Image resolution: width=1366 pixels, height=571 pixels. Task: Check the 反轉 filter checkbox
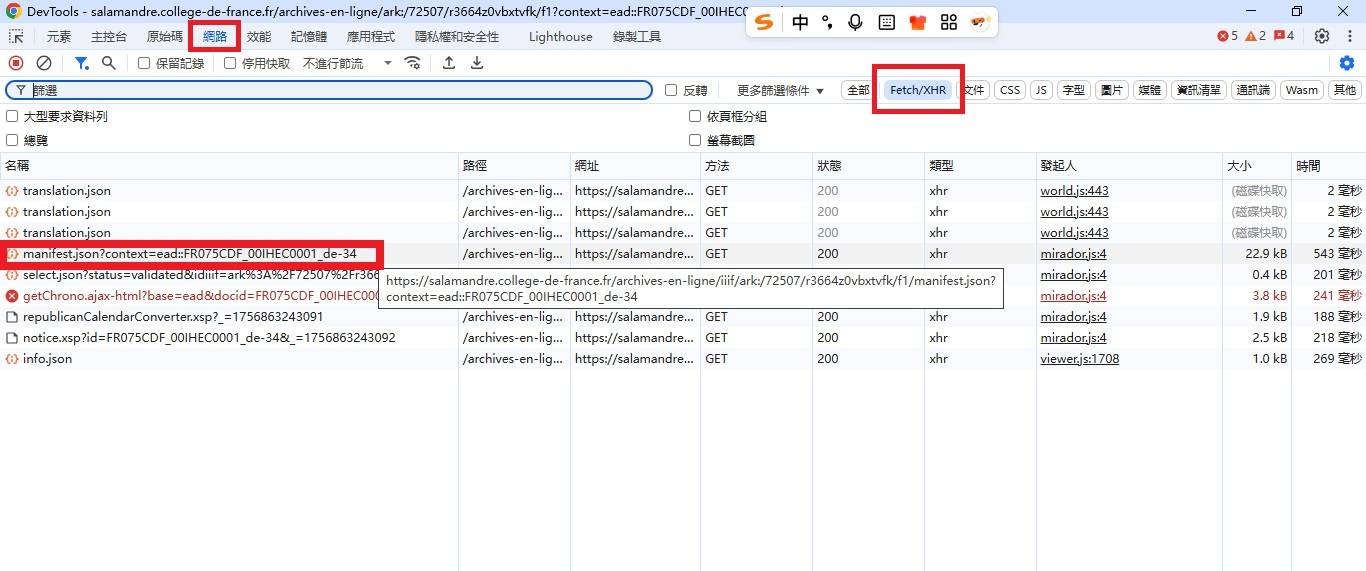coord(671,90)
